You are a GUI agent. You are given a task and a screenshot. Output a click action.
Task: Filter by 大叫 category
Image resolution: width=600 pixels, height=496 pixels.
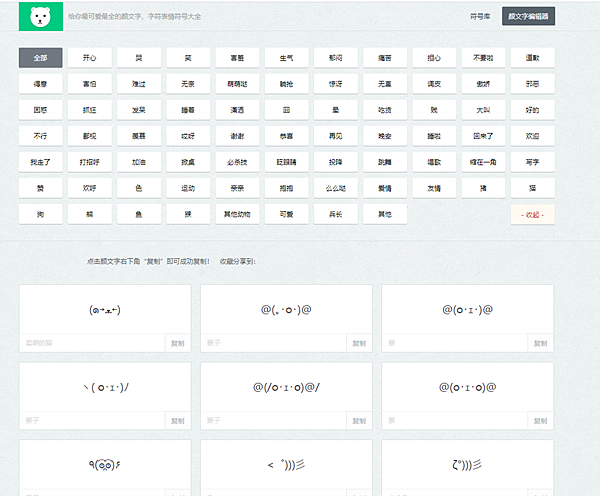(483, 110)
